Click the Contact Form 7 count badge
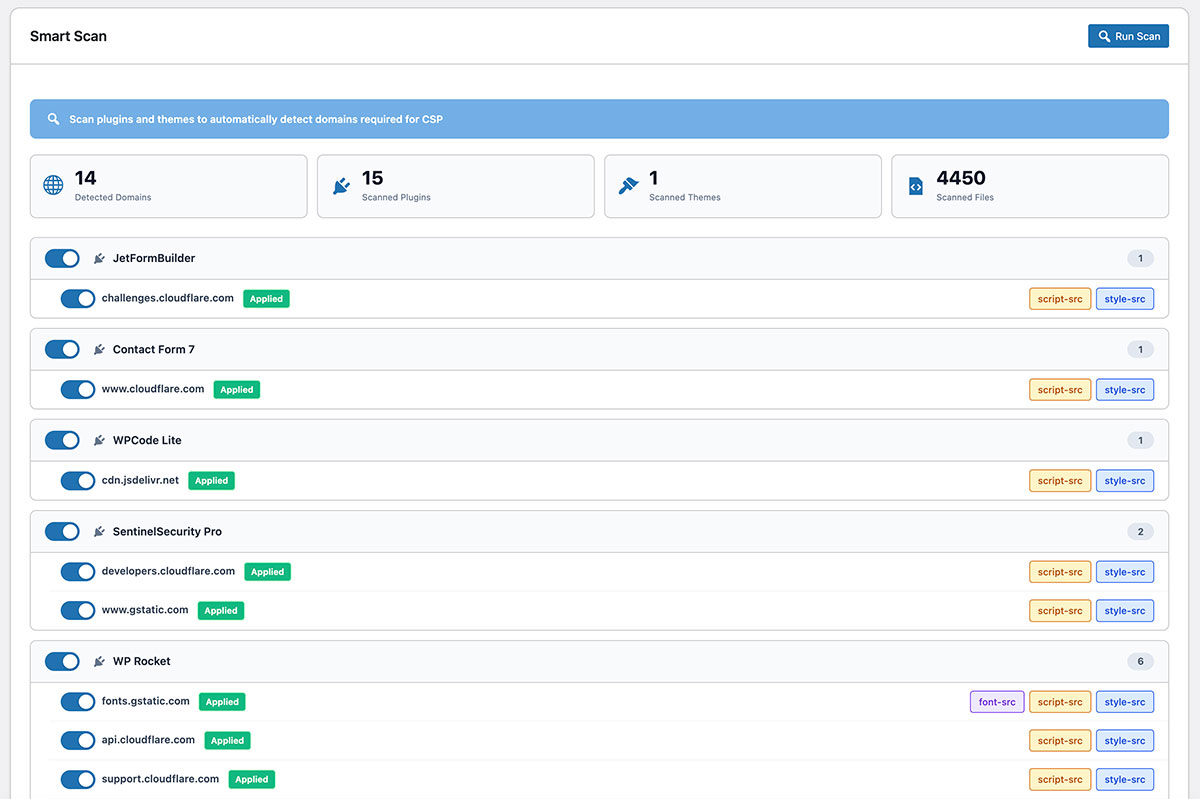The height and width of the screenshot is (799, 1200). tap(1140, 349)
